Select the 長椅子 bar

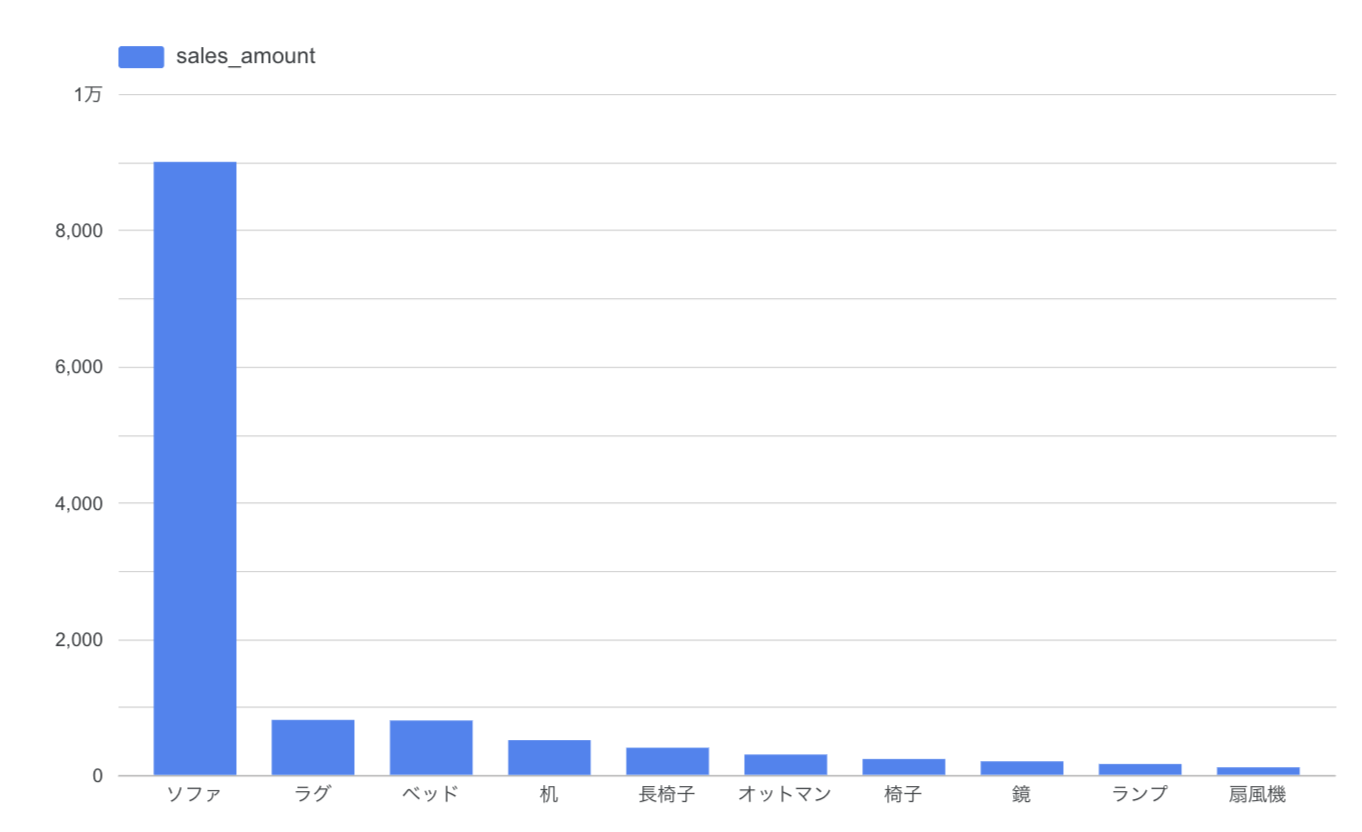(x=667, y=761)
